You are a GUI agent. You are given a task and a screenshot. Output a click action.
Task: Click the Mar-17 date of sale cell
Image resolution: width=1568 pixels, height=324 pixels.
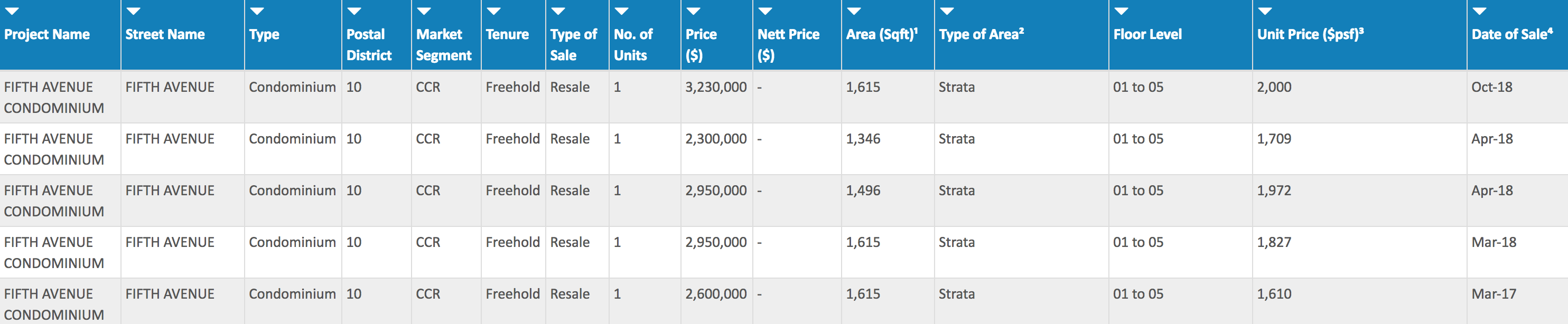coord(1494,293)
